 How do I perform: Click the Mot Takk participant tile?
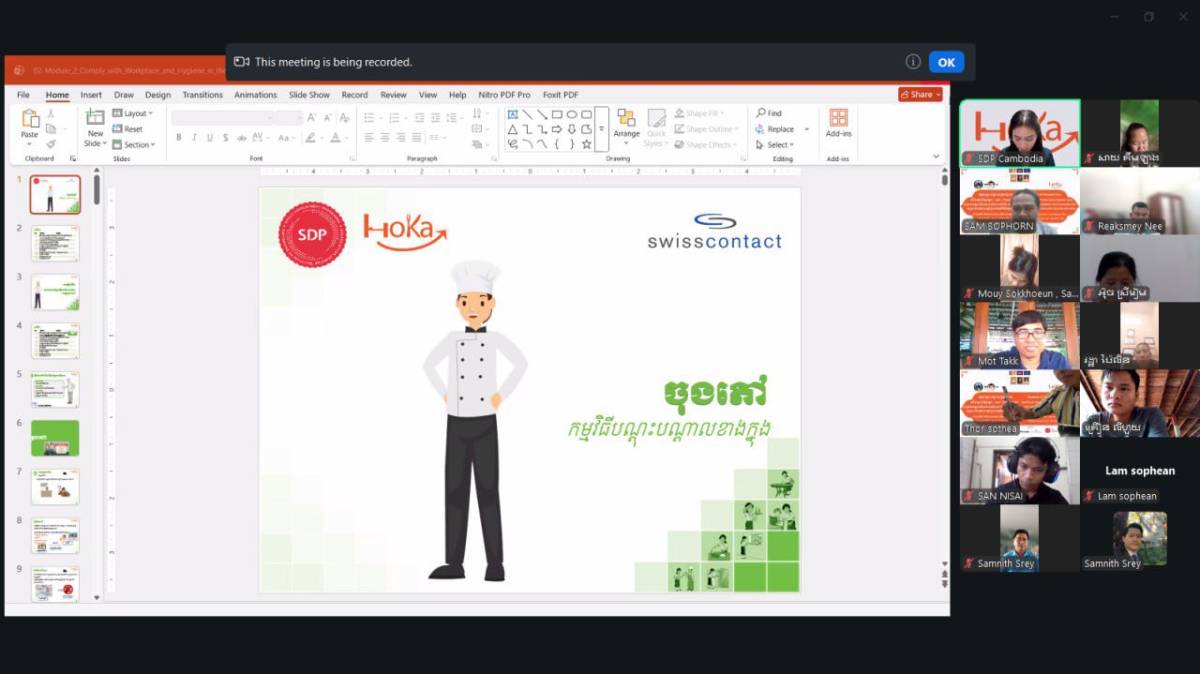tap(1020, 335)
